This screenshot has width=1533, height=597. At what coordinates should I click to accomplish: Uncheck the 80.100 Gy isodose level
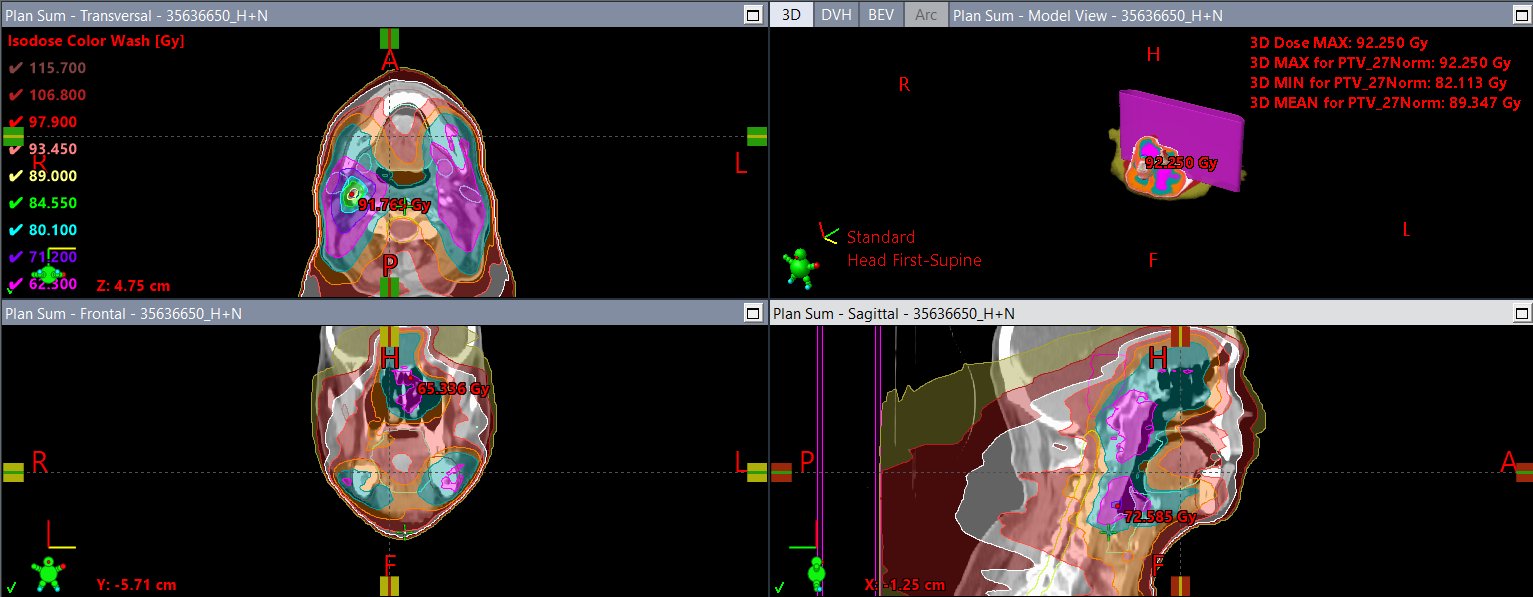click(x=16, y=230)
